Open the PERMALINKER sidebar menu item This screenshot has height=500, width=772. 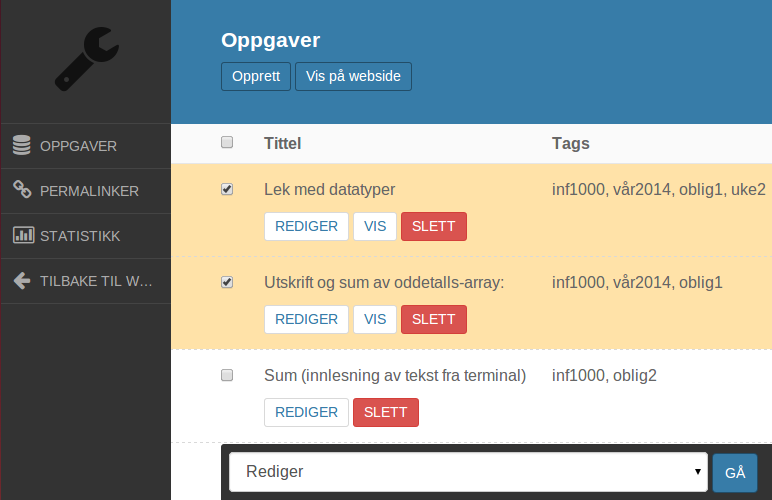click(x=86, y=191)
